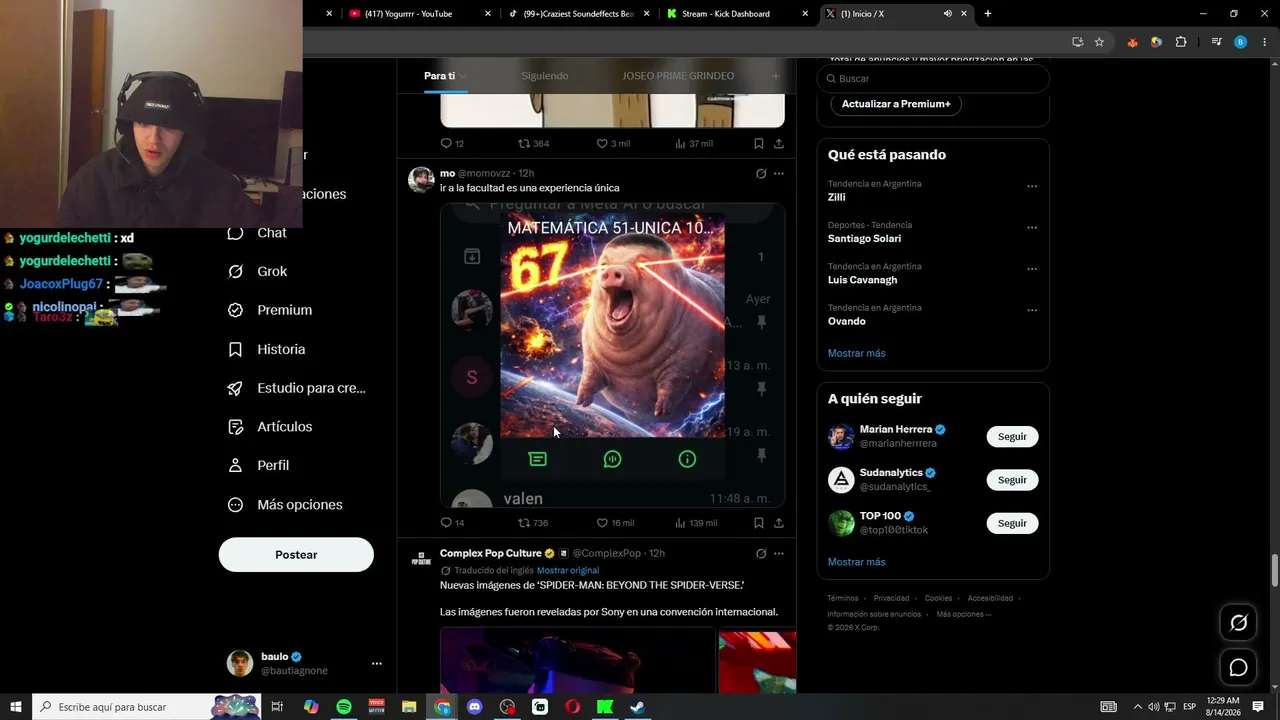Open a new browser tab
1280x720 pixels.
pyautogui.click(x=988, y=14)
